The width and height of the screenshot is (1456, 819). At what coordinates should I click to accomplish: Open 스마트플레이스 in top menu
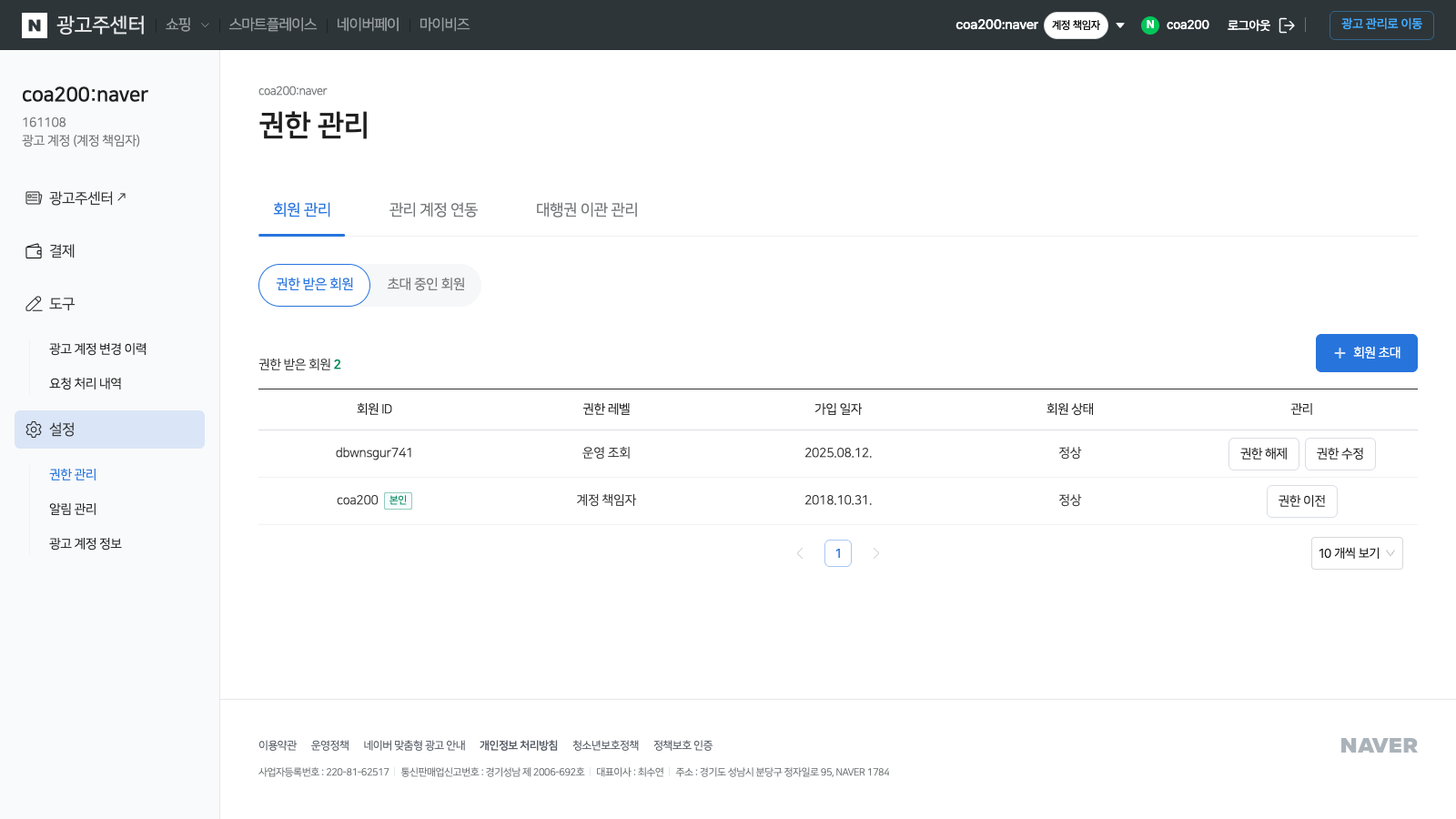273,25
